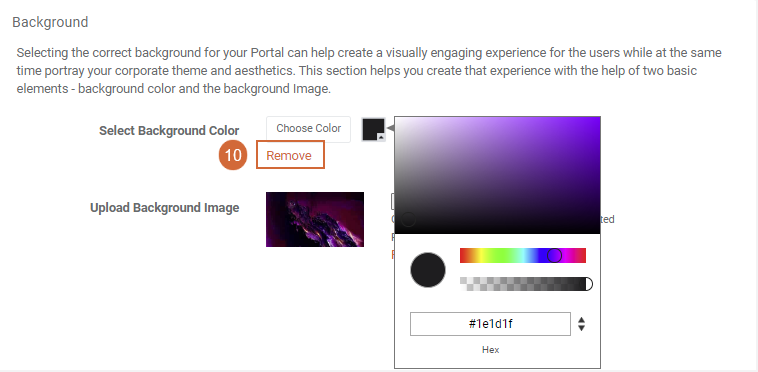Click the opacity slider's handle at right end

587,284
